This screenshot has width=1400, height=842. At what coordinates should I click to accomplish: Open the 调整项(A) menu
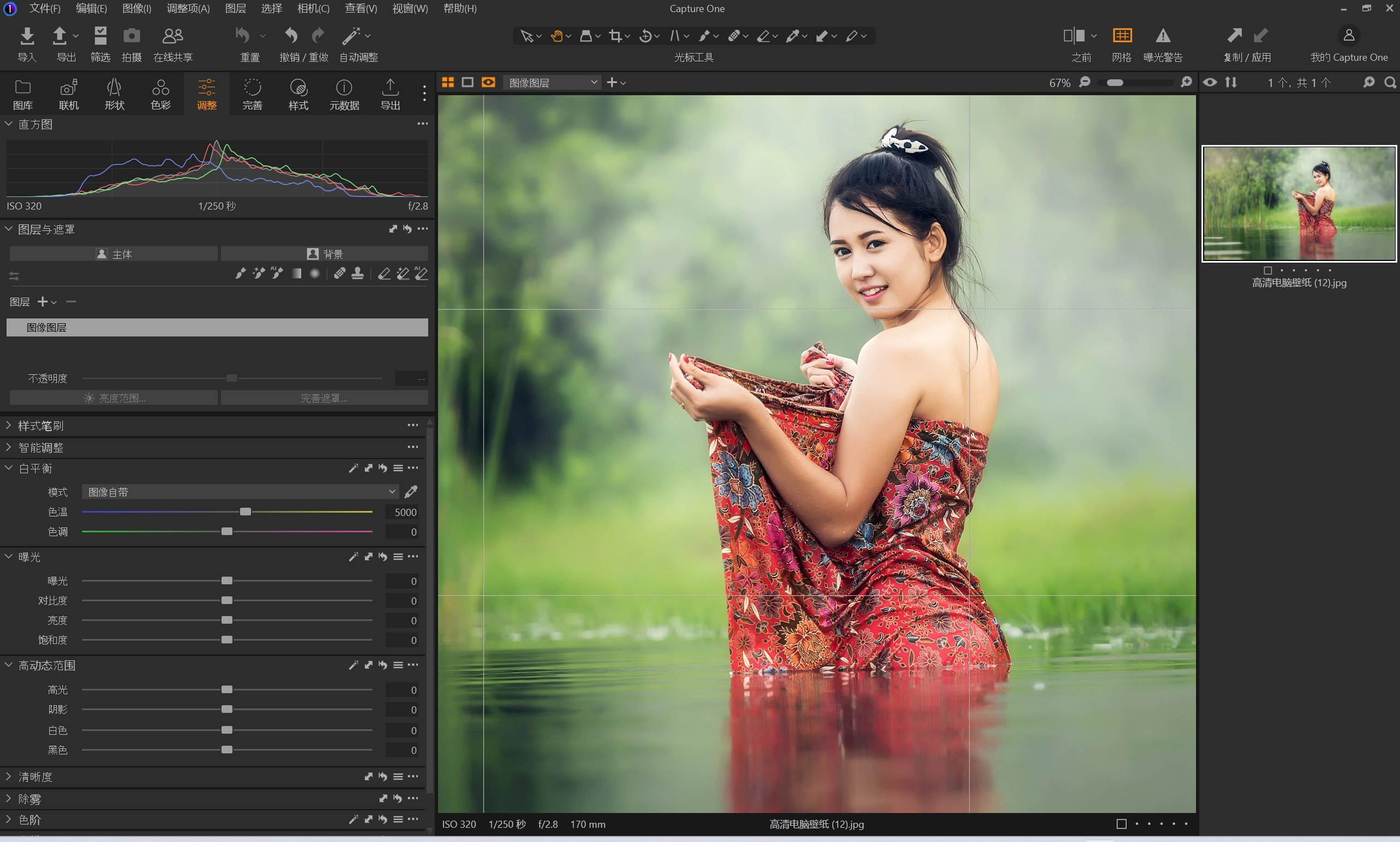point(188,9)
